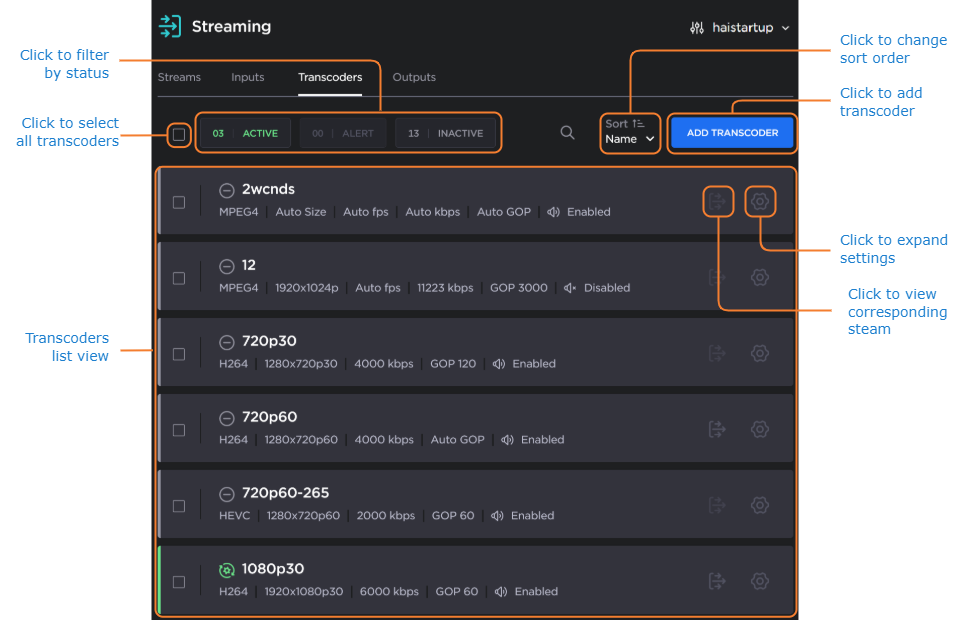Click the search magnifier icon
This screenshot has width=969, height=620.
click(567, 133)
